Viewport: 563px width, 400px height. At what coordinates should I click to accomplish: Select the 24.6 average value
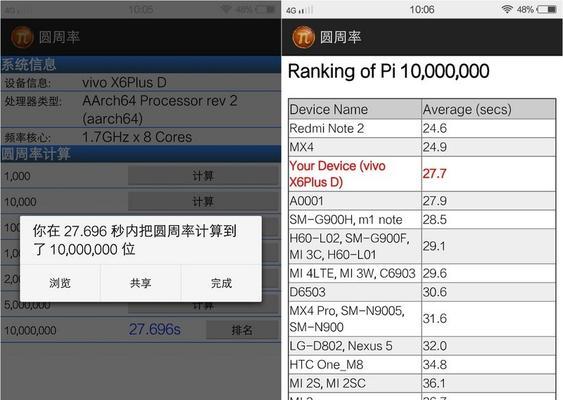[x=435, y=128]
